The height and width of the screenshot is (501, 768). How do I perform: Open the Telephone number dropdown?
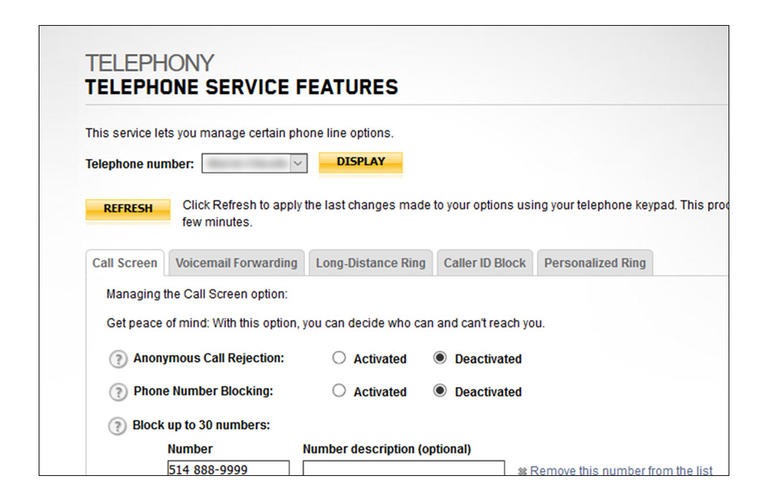point(254,163)
